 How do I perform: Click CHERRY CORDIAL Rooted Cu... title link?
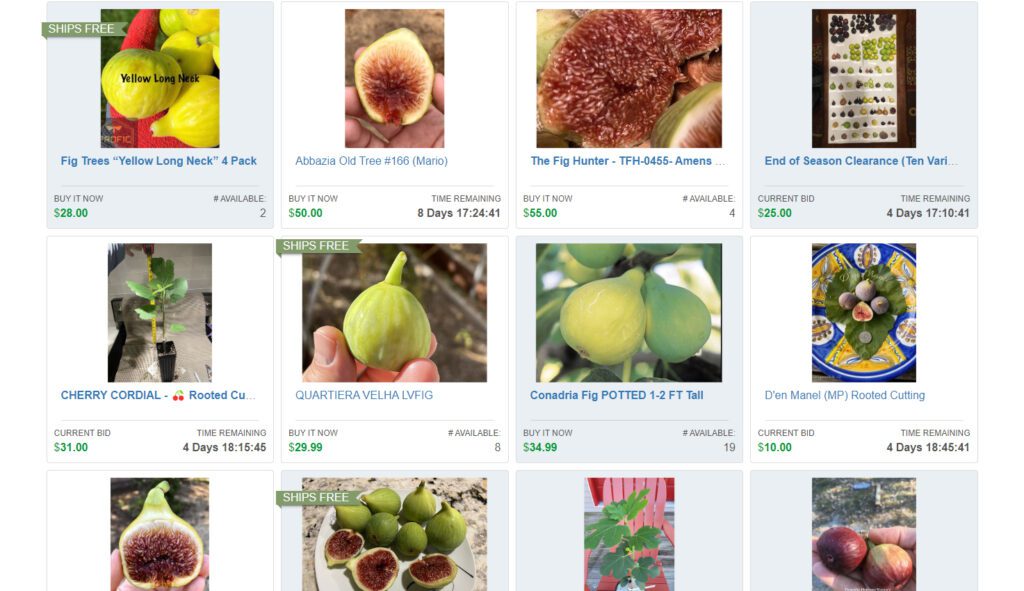[158, 395]
